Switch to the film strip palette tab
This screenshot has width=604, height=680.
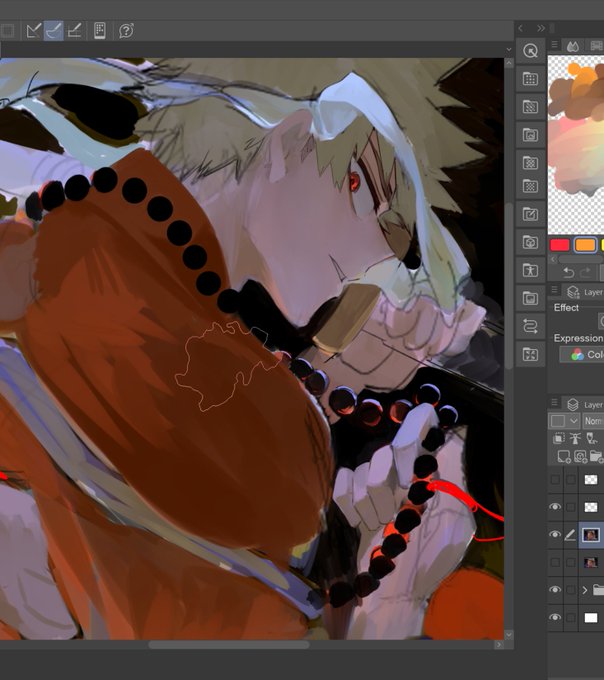point(597,46)
